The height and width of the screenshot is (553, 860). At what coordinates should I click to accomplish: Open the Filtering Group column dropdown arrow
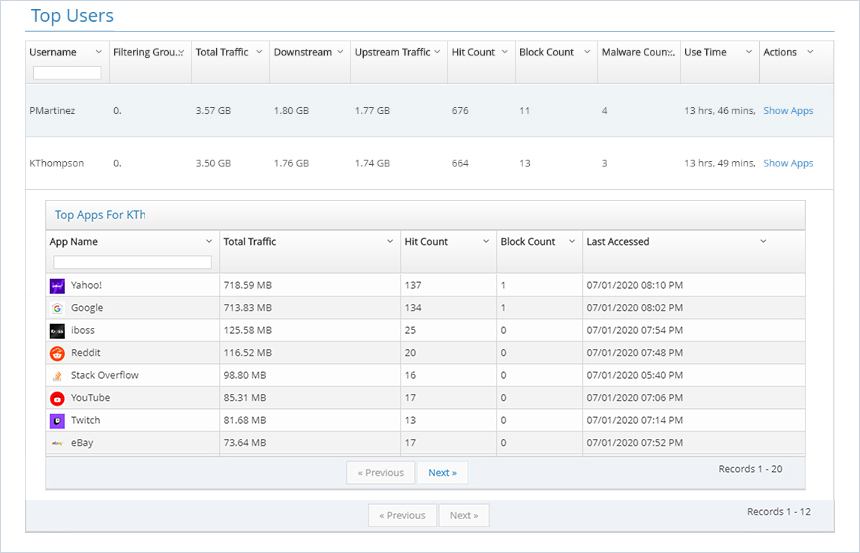click(x=181, y=52)
